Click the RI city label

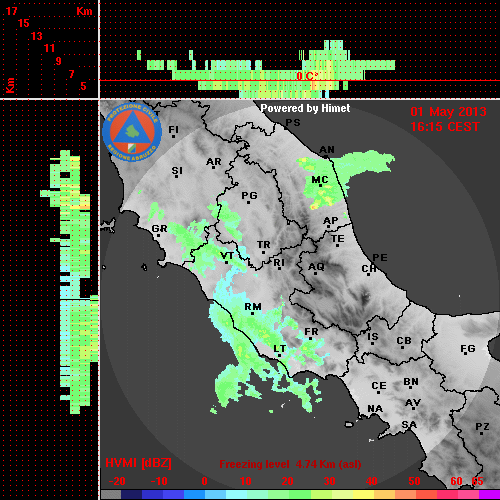point(279,263)
